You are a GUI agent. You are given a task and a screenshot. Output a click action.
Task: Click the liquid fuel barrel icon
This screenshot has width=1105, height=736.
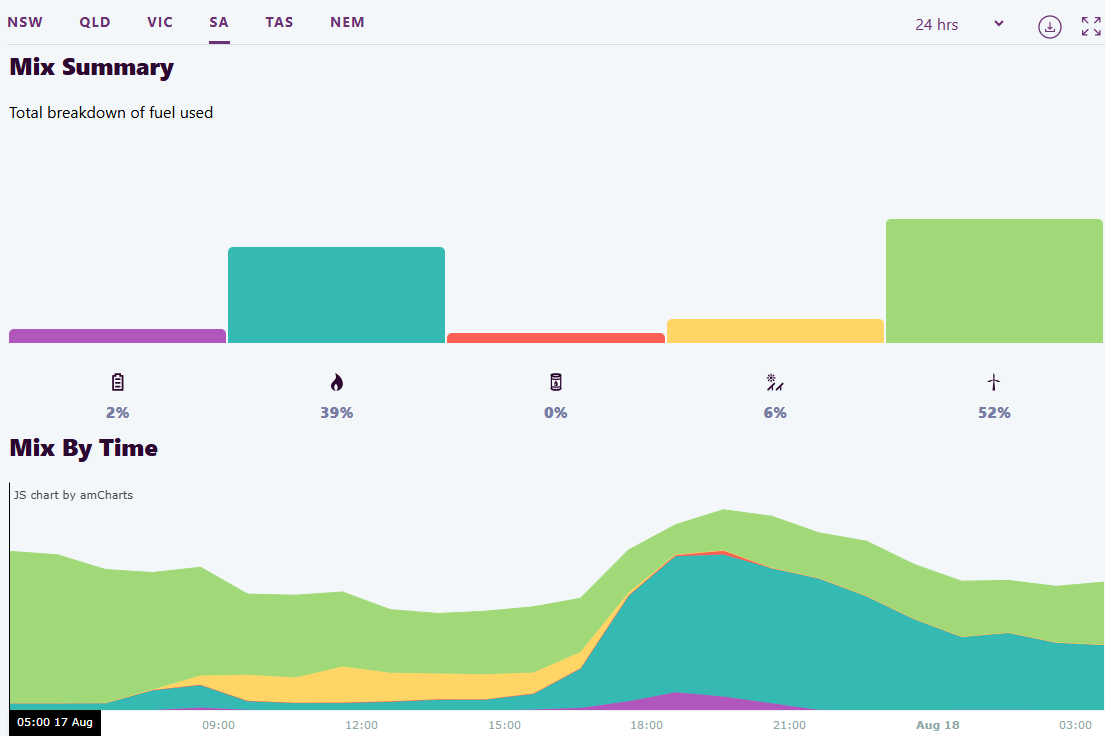[556, 382]
